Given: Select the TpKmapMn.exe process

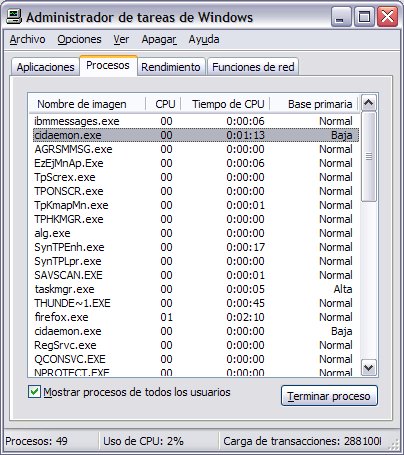Looking at the screenshot, I should [x=196, y=205].
